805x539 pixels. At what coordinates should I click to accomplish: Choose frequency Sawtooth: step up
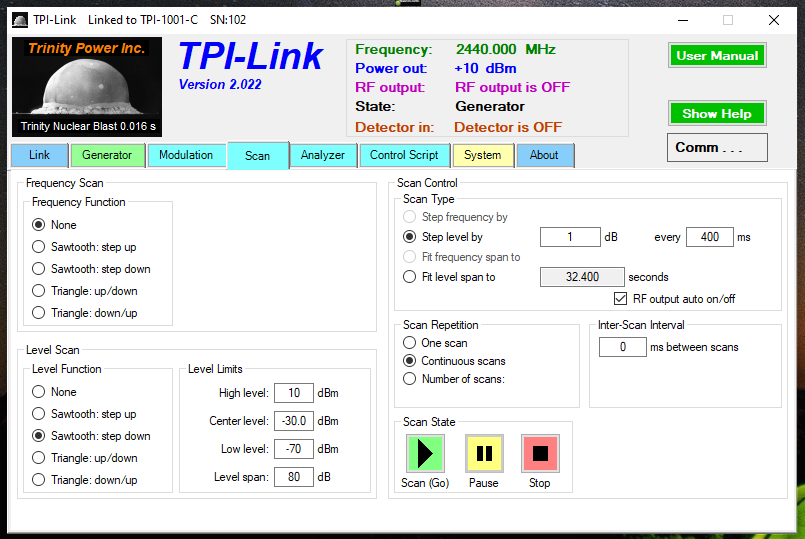[84, 247]
